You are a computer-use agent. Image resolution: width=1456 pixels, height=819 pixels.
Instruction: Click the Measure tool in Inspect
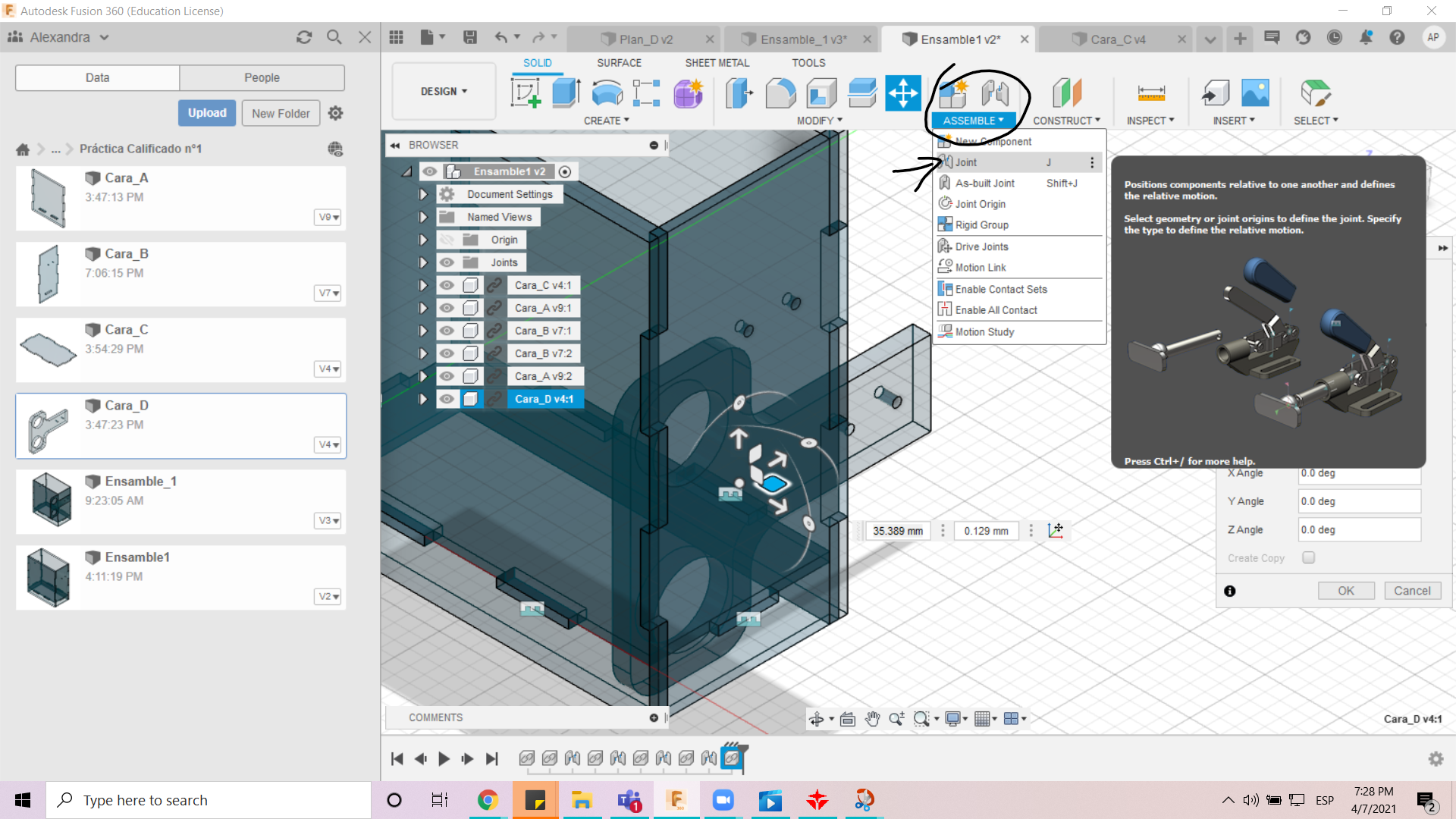(1150, 93)
